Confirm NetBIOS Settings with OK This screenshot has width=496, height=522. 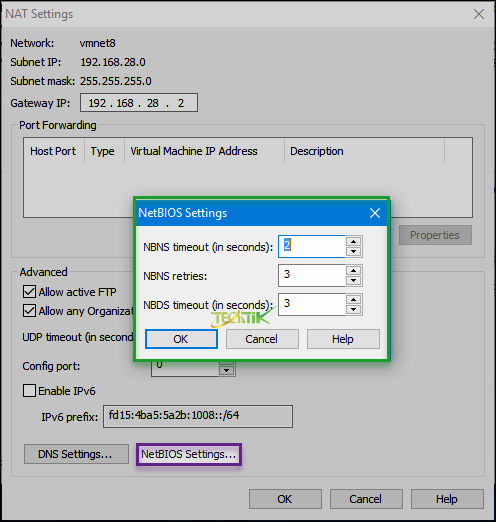(x=181, y=339)
